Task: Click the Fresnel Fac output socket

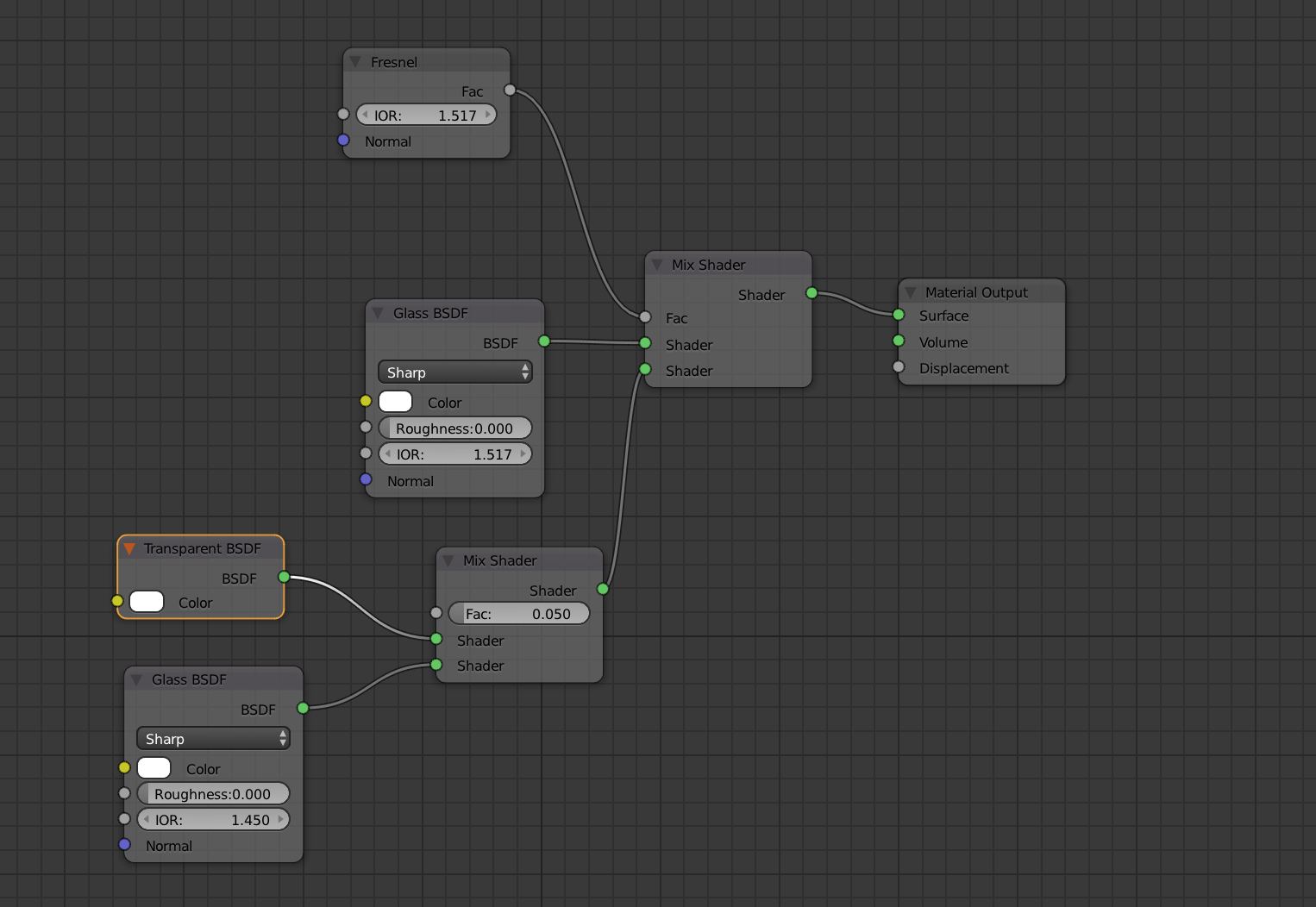Action: pyautogui.click(x=510, y=90)
